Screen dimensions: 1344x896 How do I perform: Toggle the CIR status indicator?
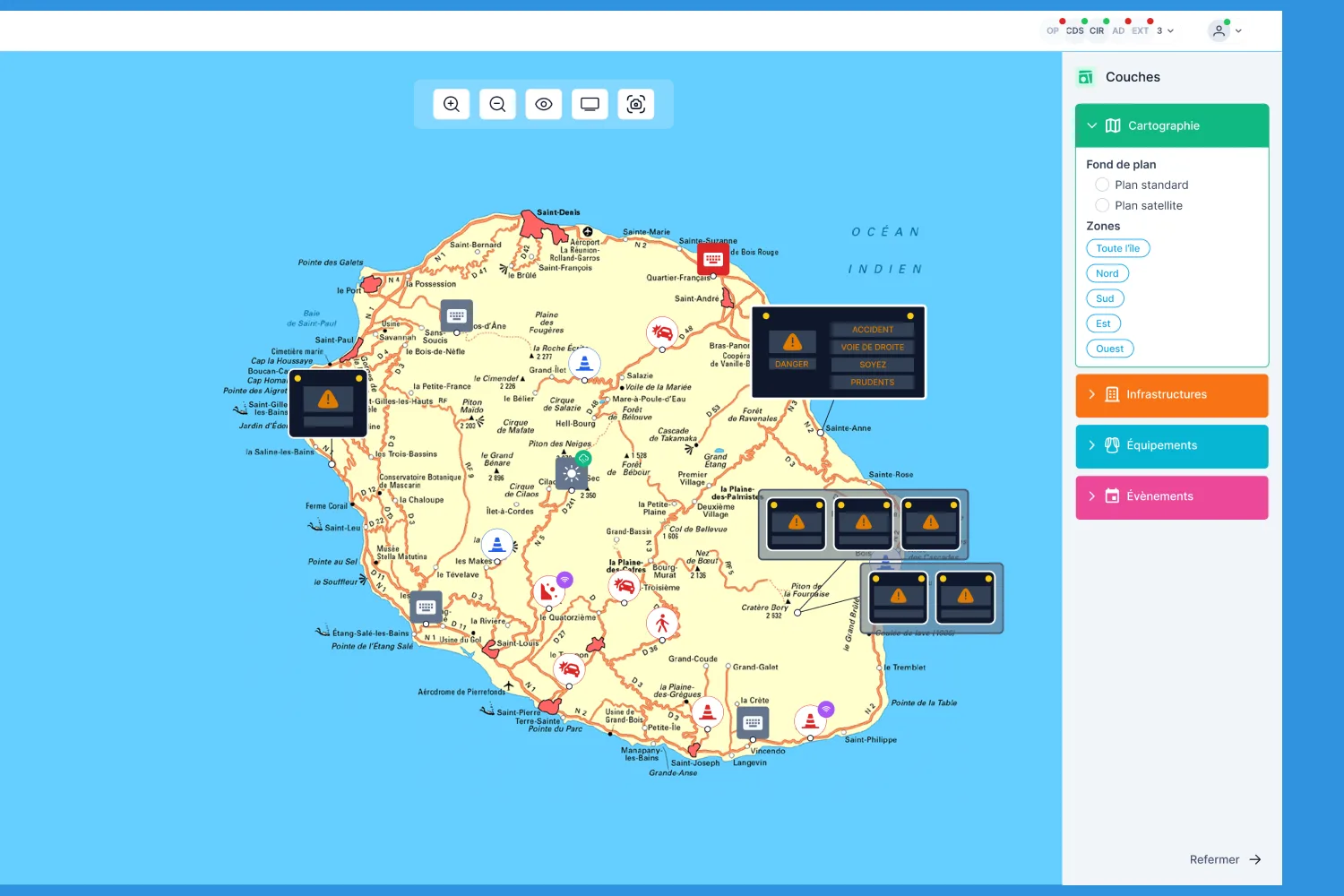pos(1097,30)
